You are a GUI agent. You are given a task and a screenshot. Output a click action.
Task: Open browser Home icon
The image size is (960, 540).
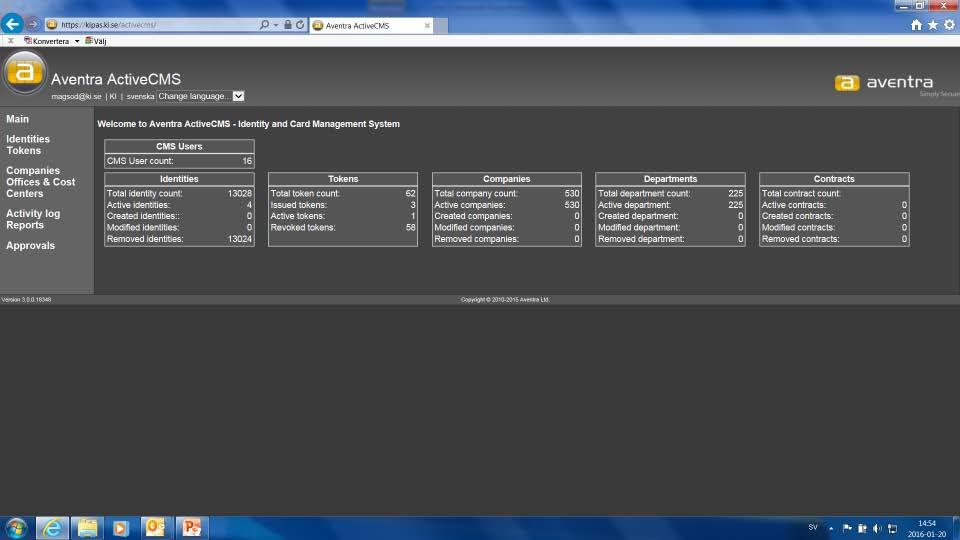tap(916, 24)
